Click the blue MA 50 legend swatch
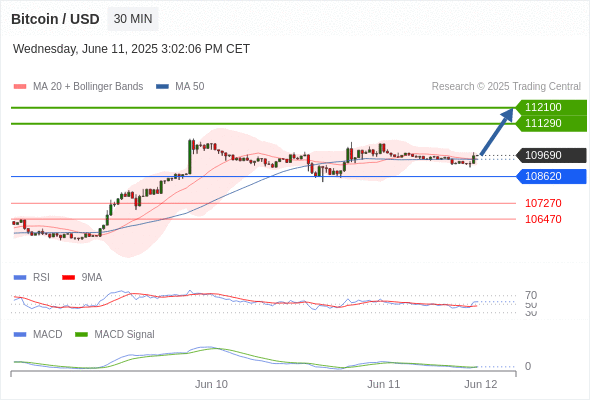 click(x=162, y=87)
